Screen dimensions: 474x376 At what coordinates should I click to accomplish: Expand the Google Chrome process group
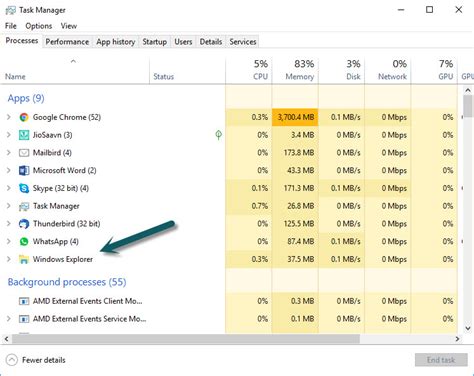pyautogui.click(x=9, y=117)
